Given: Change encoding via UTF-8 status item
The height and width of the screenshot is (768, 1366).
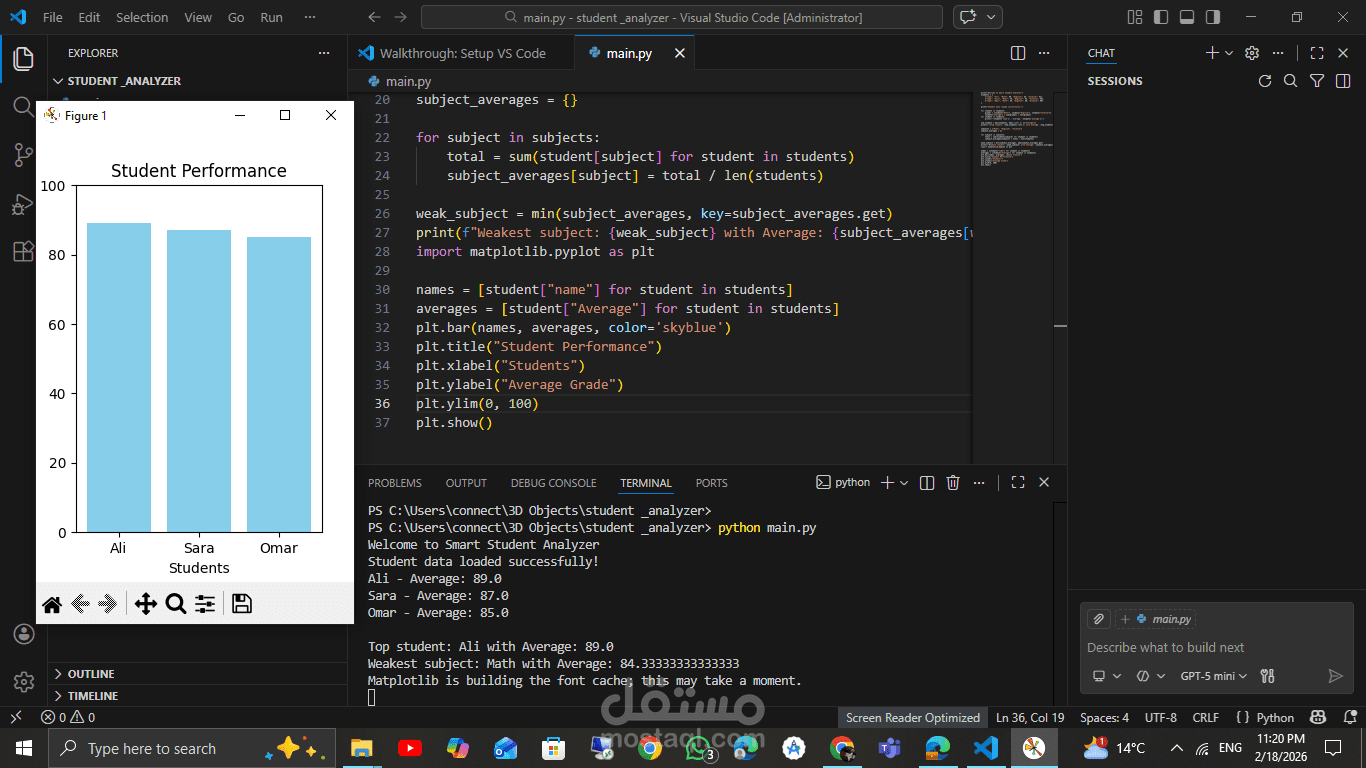Looking at the screenshot, I should click(x=1160, y=717).
